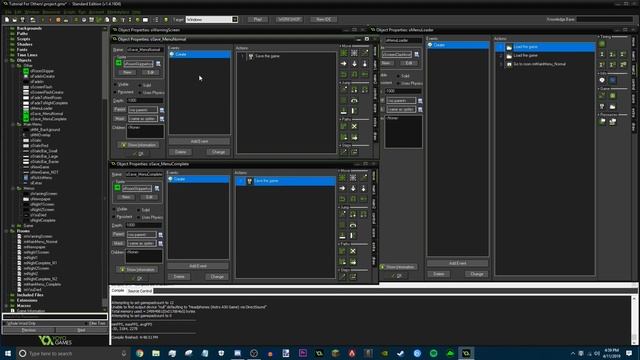
Task: Select oMenuLoader in resource tree
Action: tap(41, 109)
